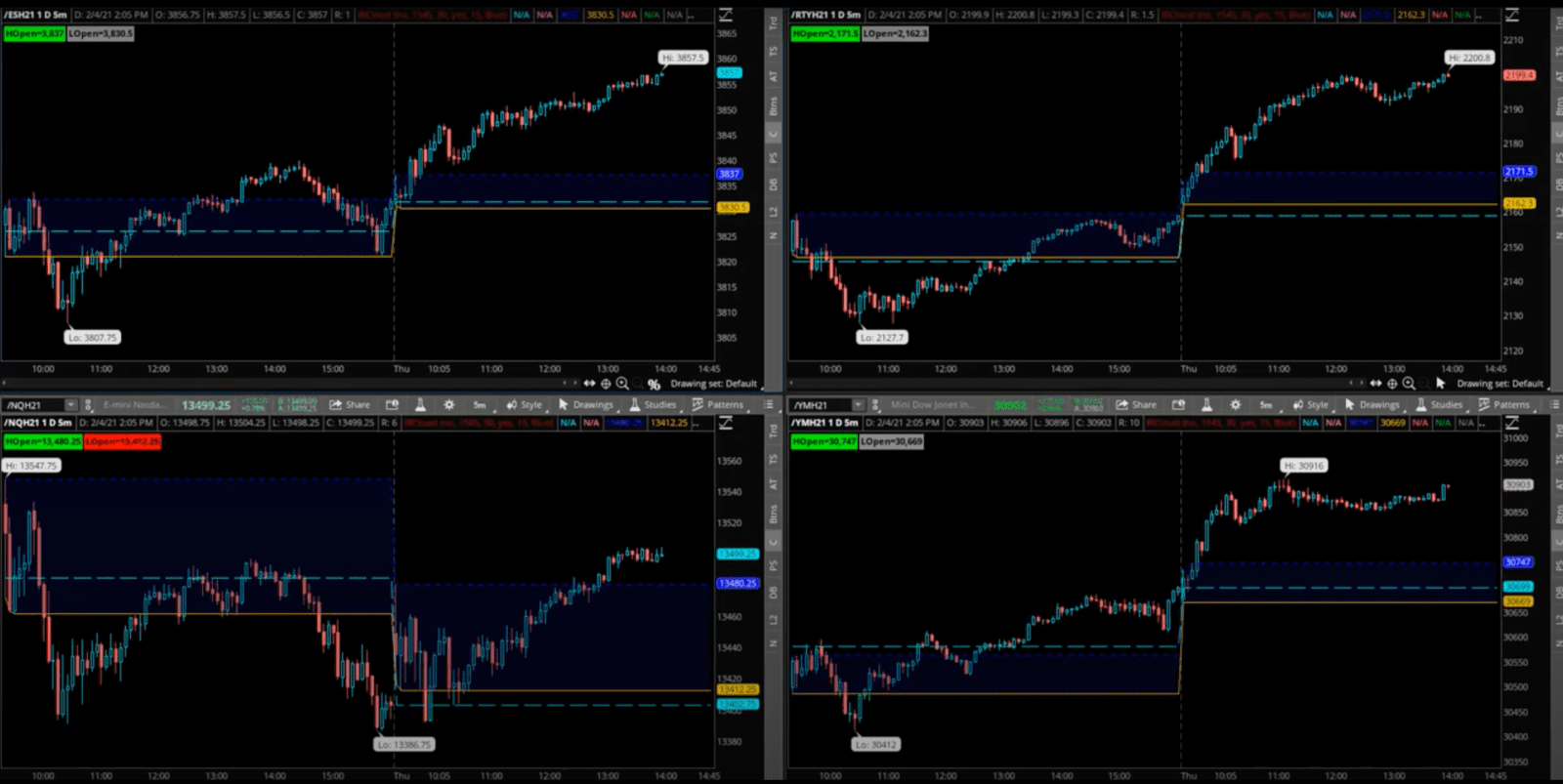This screenshot has width=1563, height=784.
Task: Toggle the DB side tab beside NQ chart
Action: pos(774,592)
